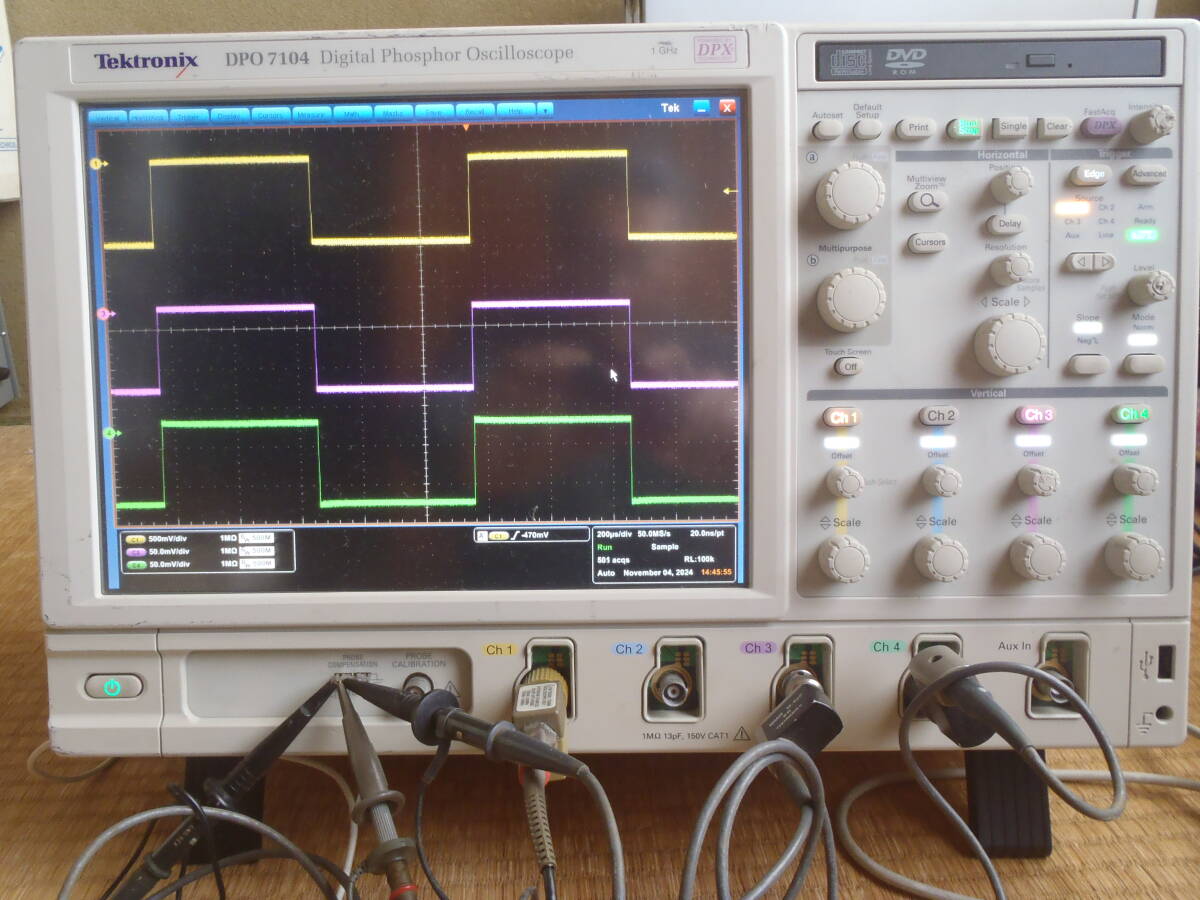Push the Intensity knob
This screenshot has height=900, width=1200.
pyautogui.click(x=1153, y=124)
